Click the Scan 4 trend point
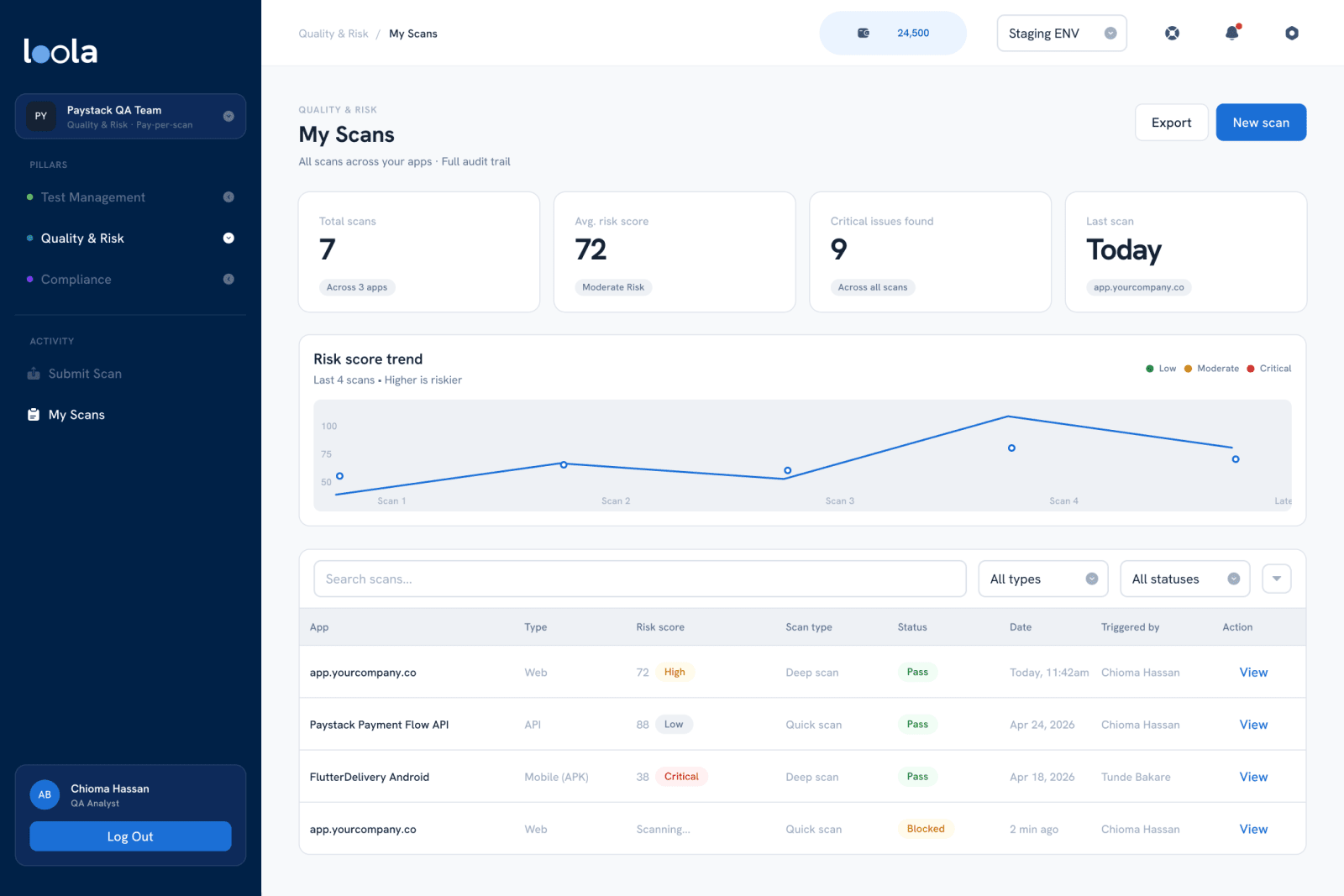The image size is (1344, 896). [1011, 448]
